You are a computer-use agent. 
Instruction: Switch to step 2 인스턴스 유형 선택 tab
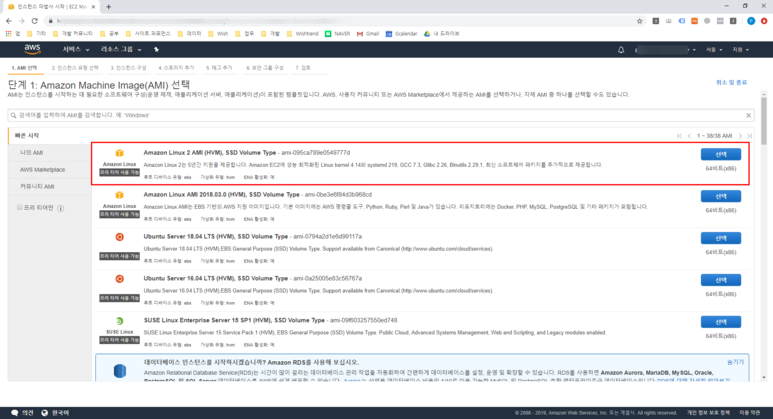click(75, 68)
